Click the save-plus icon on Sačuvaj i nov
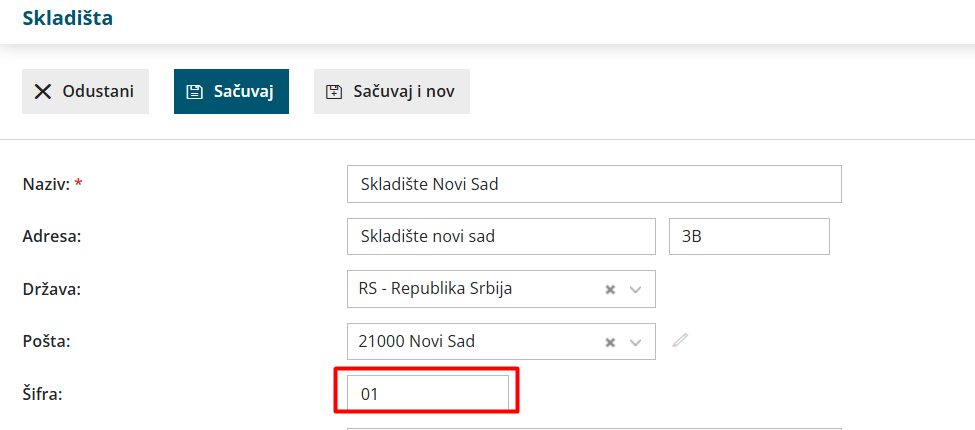The width and height of the screenshot is (975, 430). pos(334,92)
